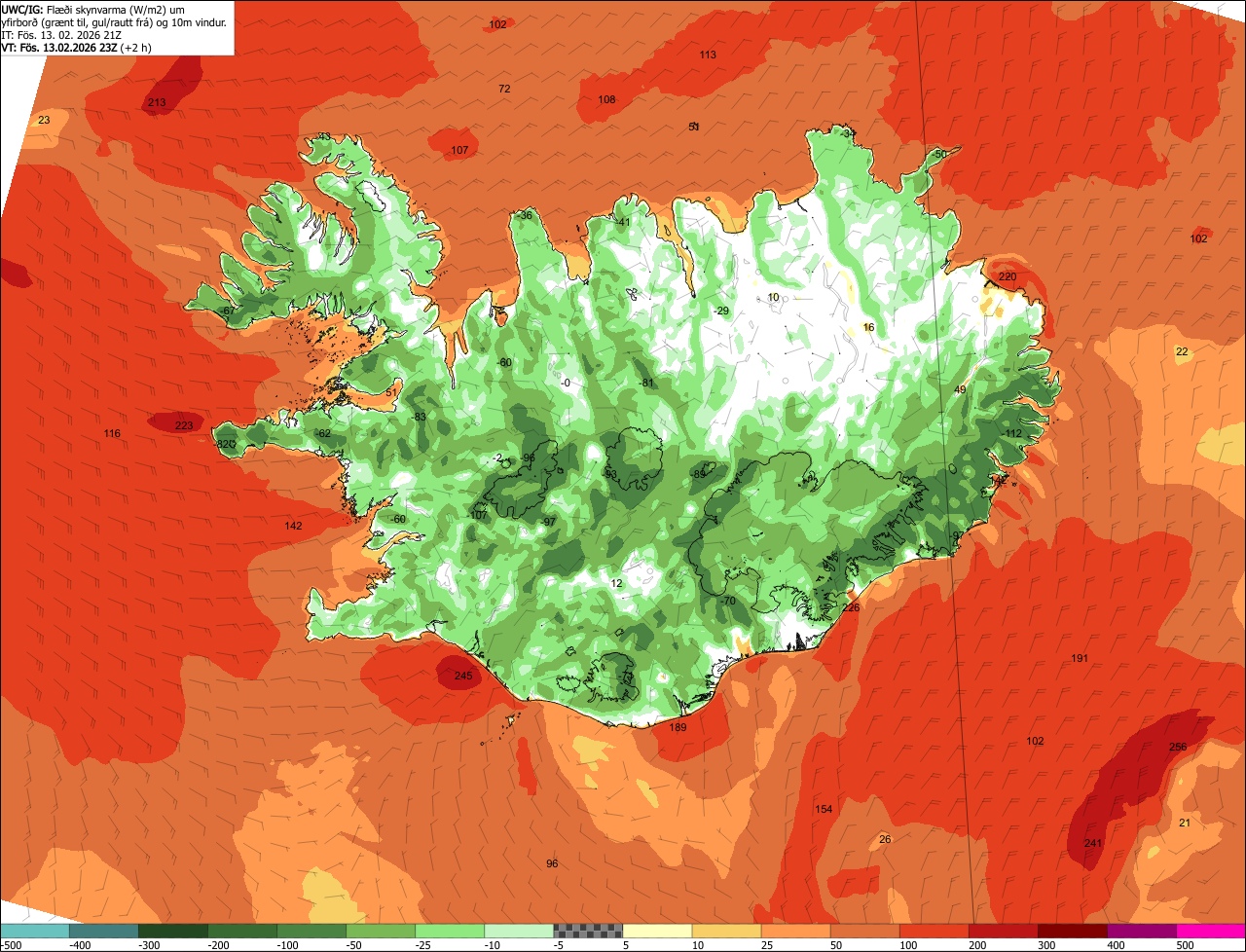Viewport: 1246px width, 952px height.
Task: Click the legend swatch between -25 and -10
Action: (450, 931)
